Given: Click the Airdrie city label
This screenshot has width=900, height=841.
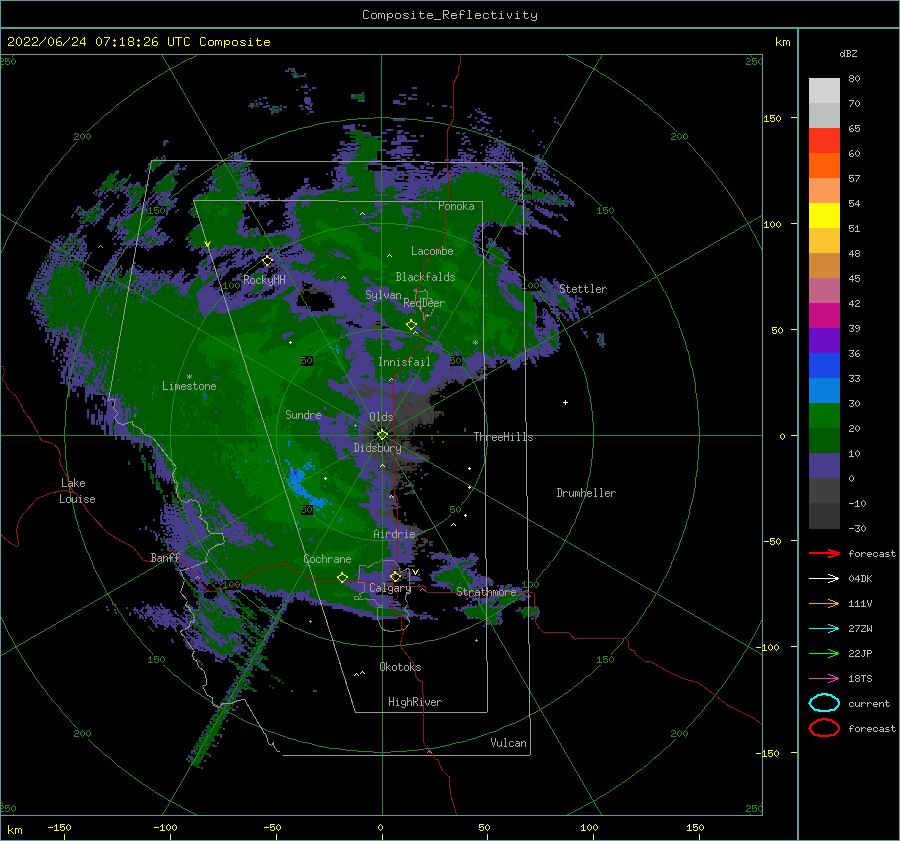Looking at the screenshot, I should click(x=394, y=534).
